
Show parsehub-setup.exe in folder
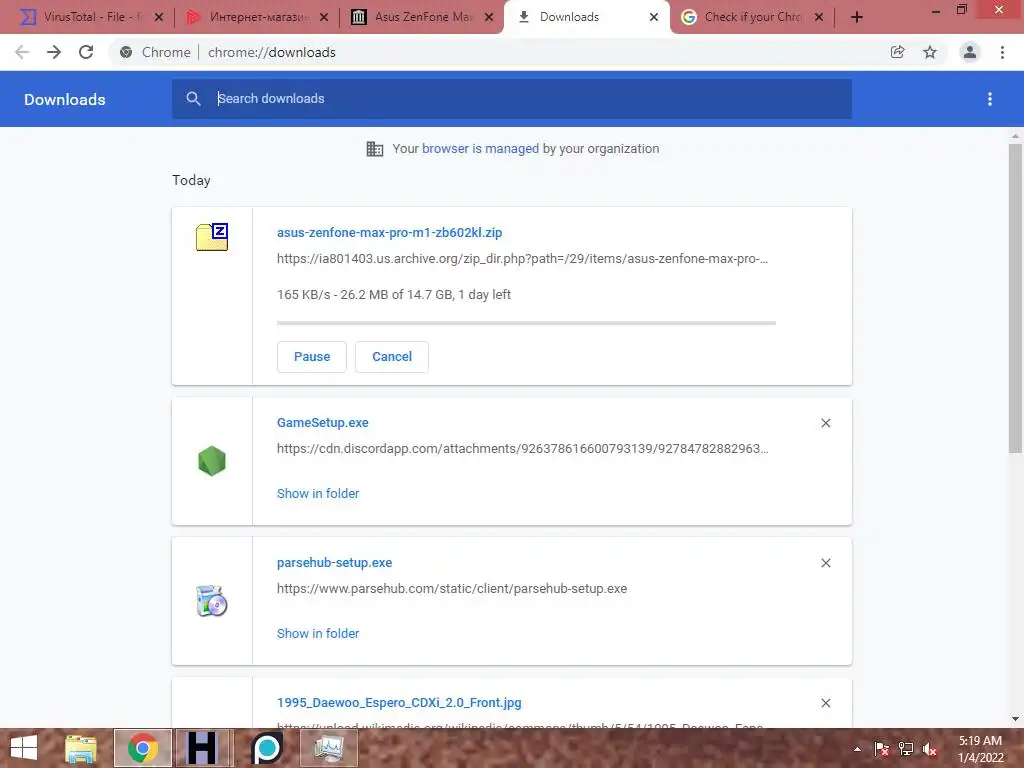click(318, 633)
